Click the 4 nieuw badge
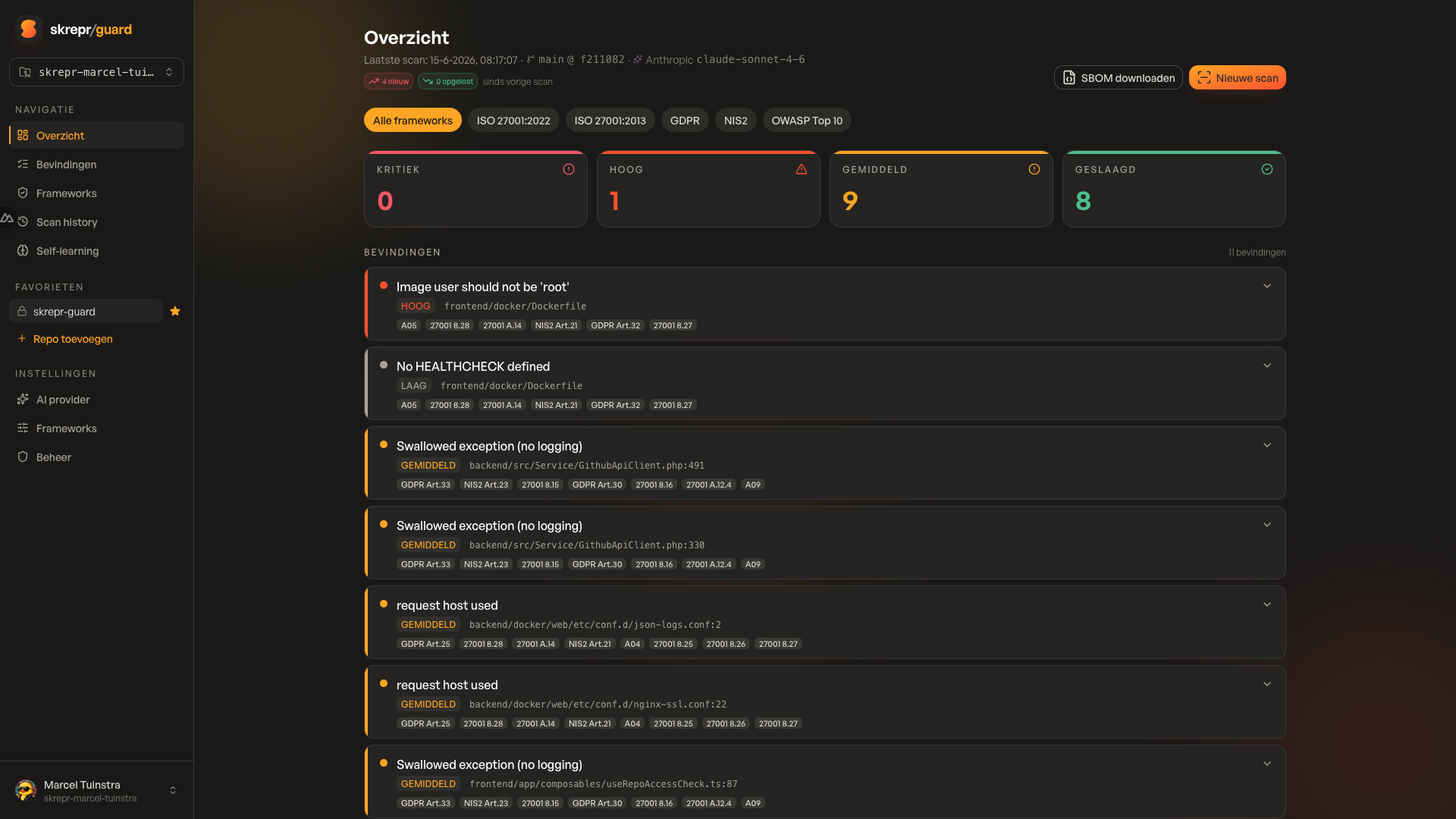The image size is (1456, 819). click(x=388, y=81)
